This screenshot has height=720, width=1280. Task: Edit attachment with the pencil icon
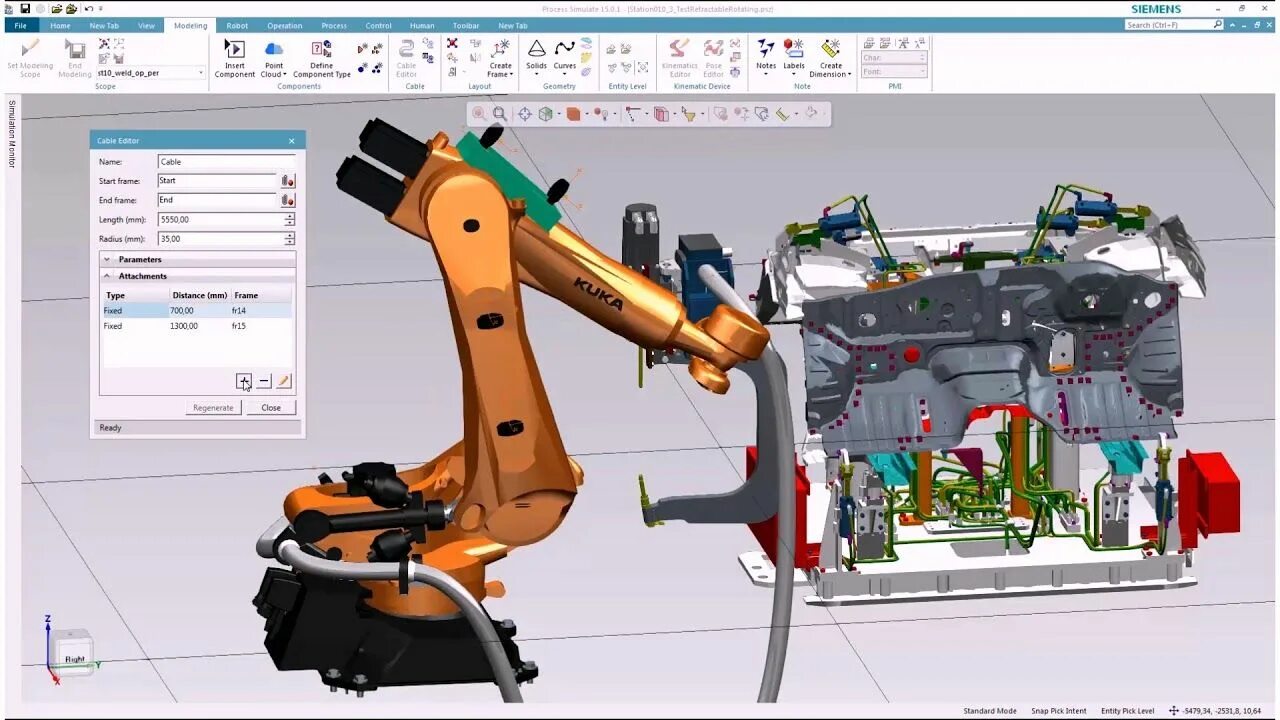coord(284,381)
